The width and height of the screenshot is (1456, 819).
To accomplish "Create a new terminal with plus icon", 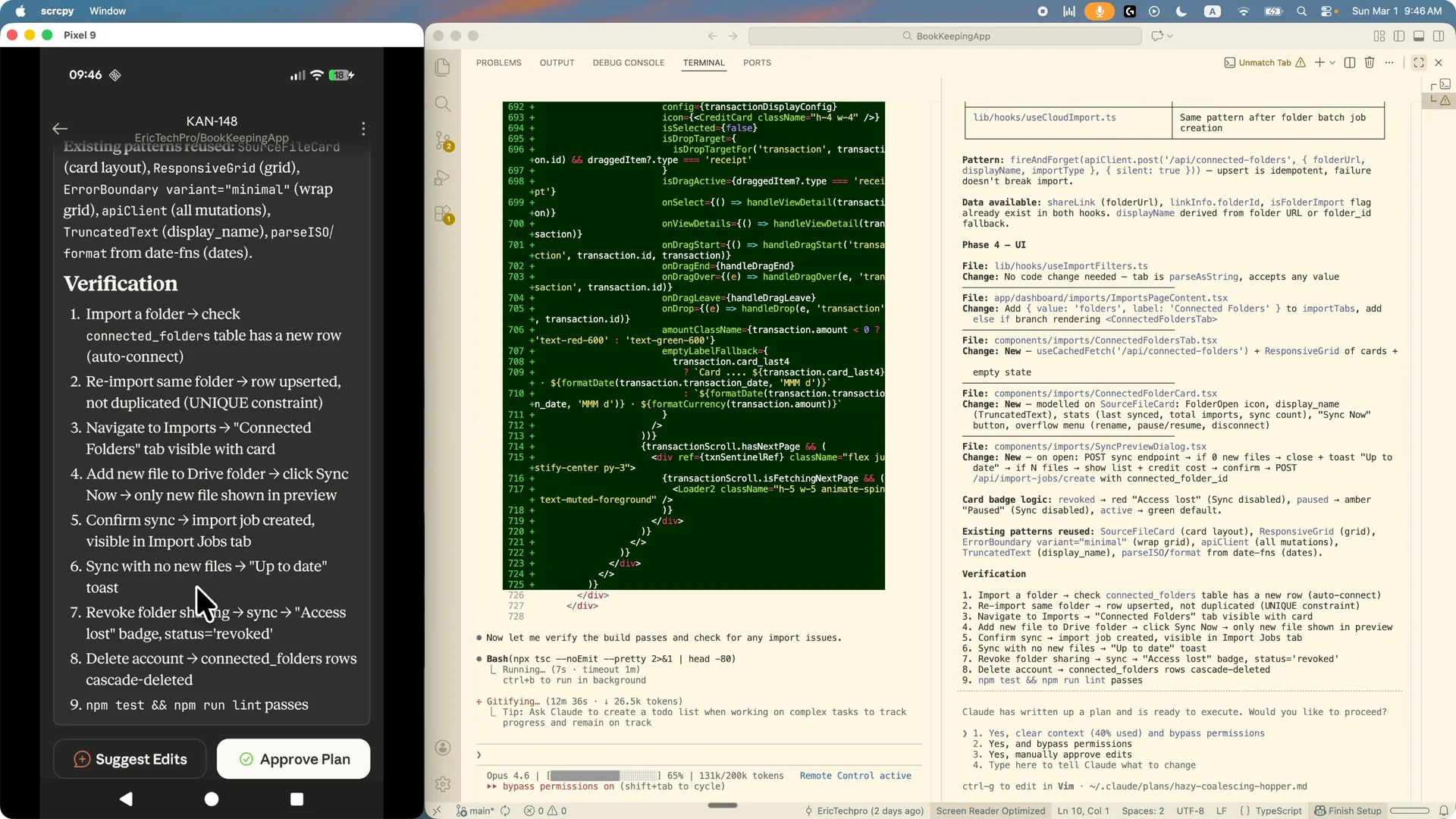I will coord(1319,62).
